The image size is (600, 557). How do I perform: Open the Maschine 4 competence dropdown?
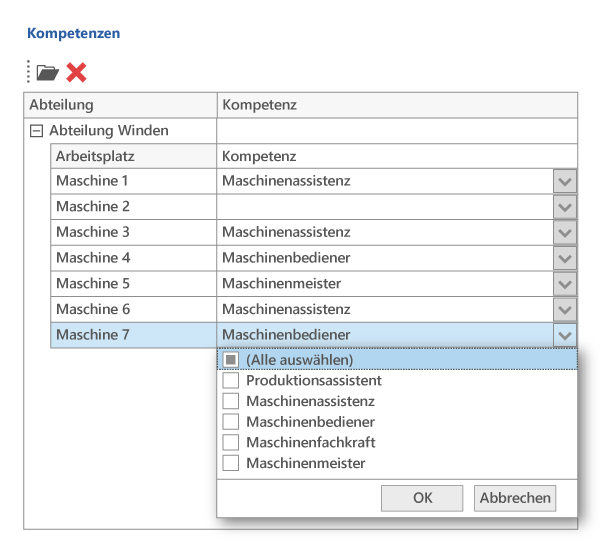point(565,258)
